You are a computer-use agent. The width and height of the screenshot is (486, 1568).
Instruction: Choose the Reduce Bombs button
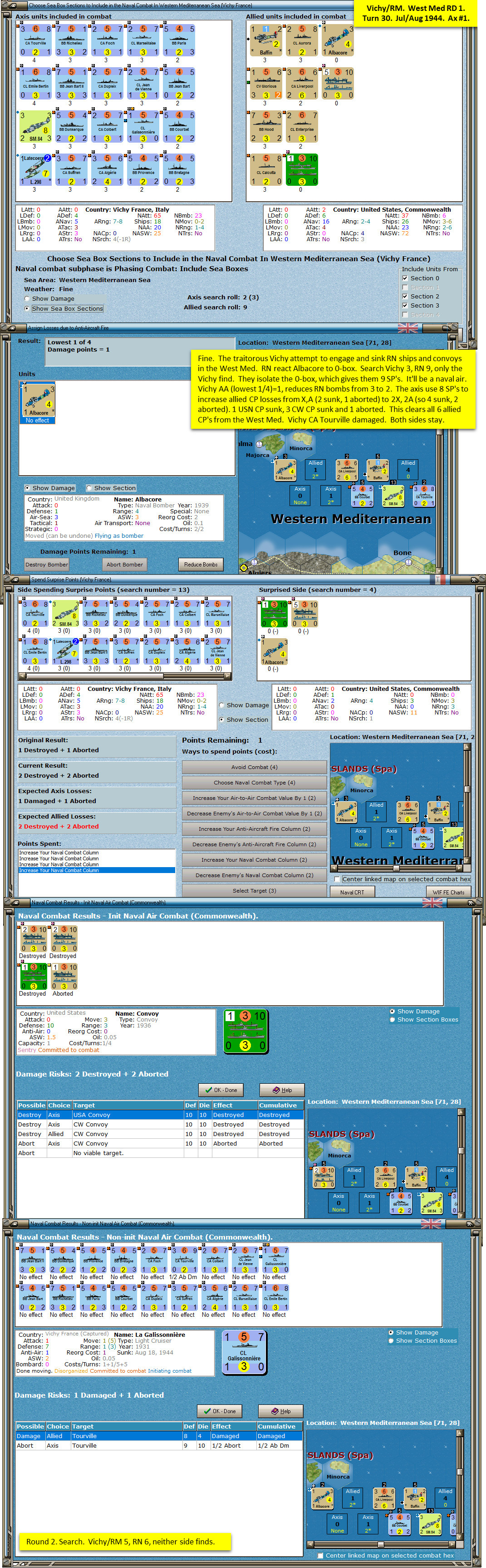click(201, 564)
